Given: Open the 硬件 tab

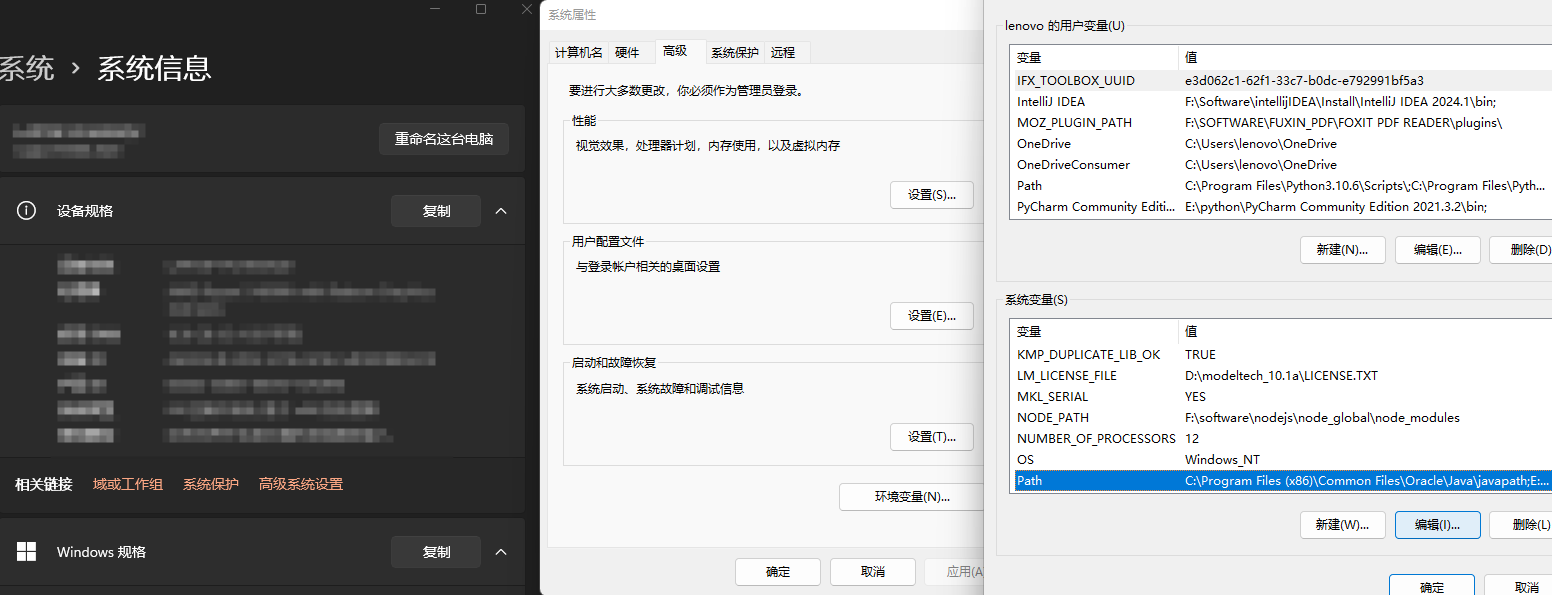Looking at the screenshot, I should click(627, 53).
